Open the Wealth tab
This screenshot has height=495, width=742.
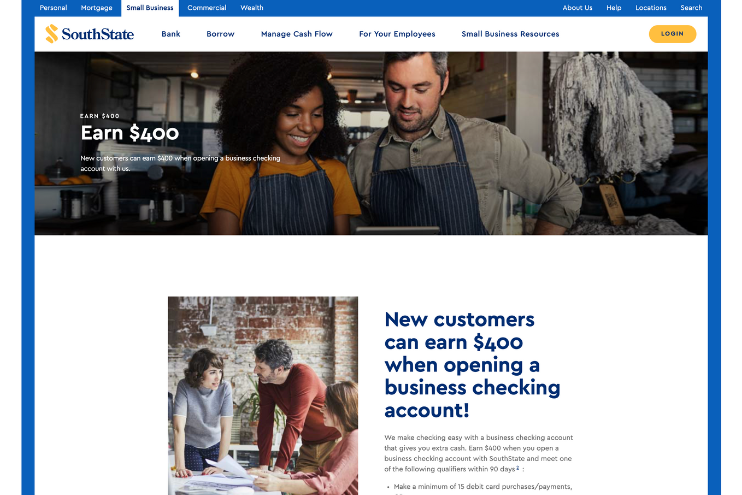click(x=252, y=8)
